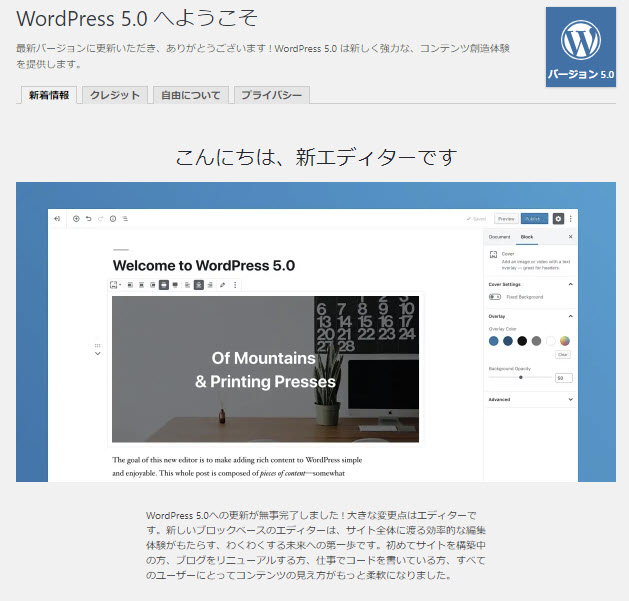
Task: Pick the gray overlay color
Action: tap(536, 341)
